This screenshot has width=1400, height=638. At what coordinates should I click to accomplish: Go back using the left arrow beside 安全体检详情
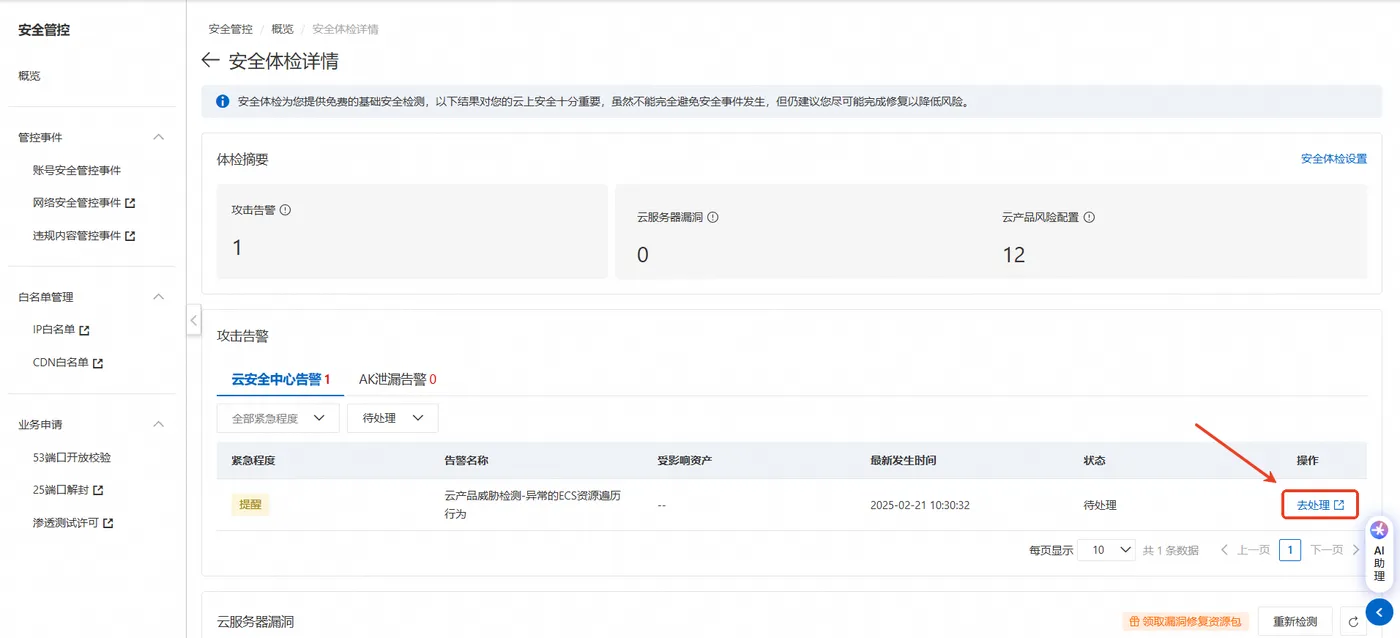[x=210, y=61]
